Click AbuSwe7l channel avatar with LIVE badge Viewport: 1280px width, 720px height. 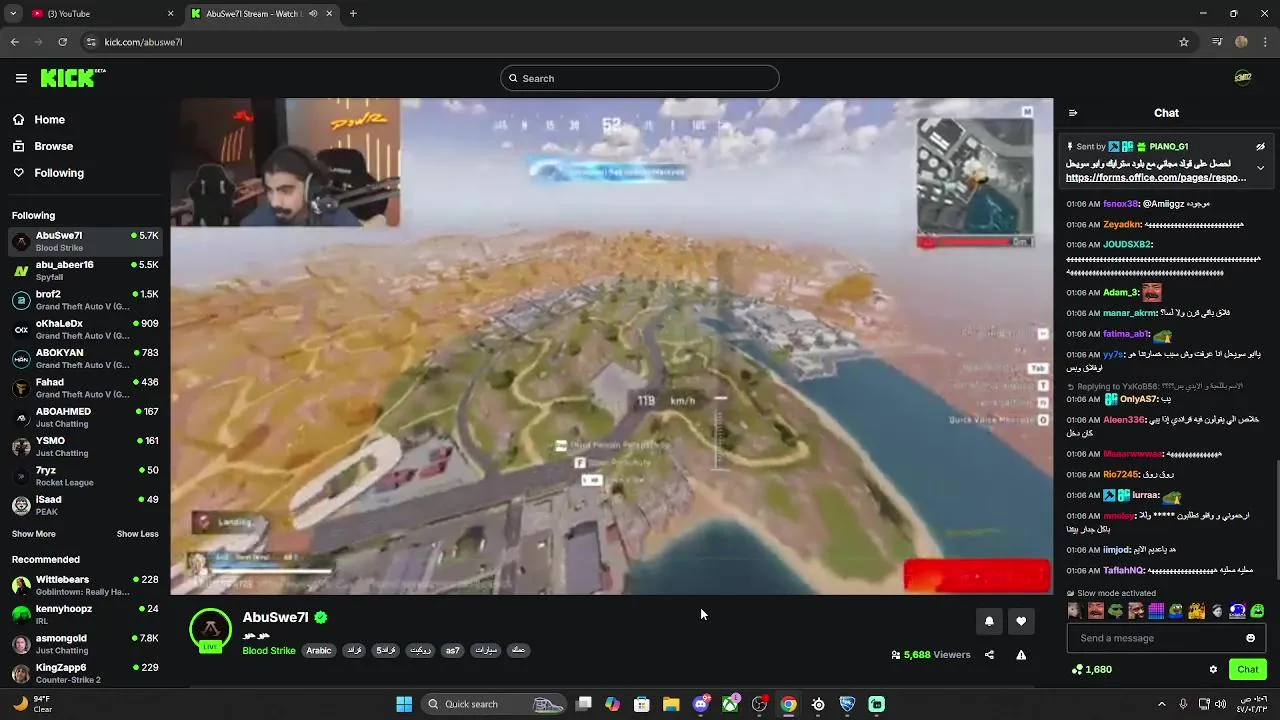pyautogui.click(x=210, y=631)
